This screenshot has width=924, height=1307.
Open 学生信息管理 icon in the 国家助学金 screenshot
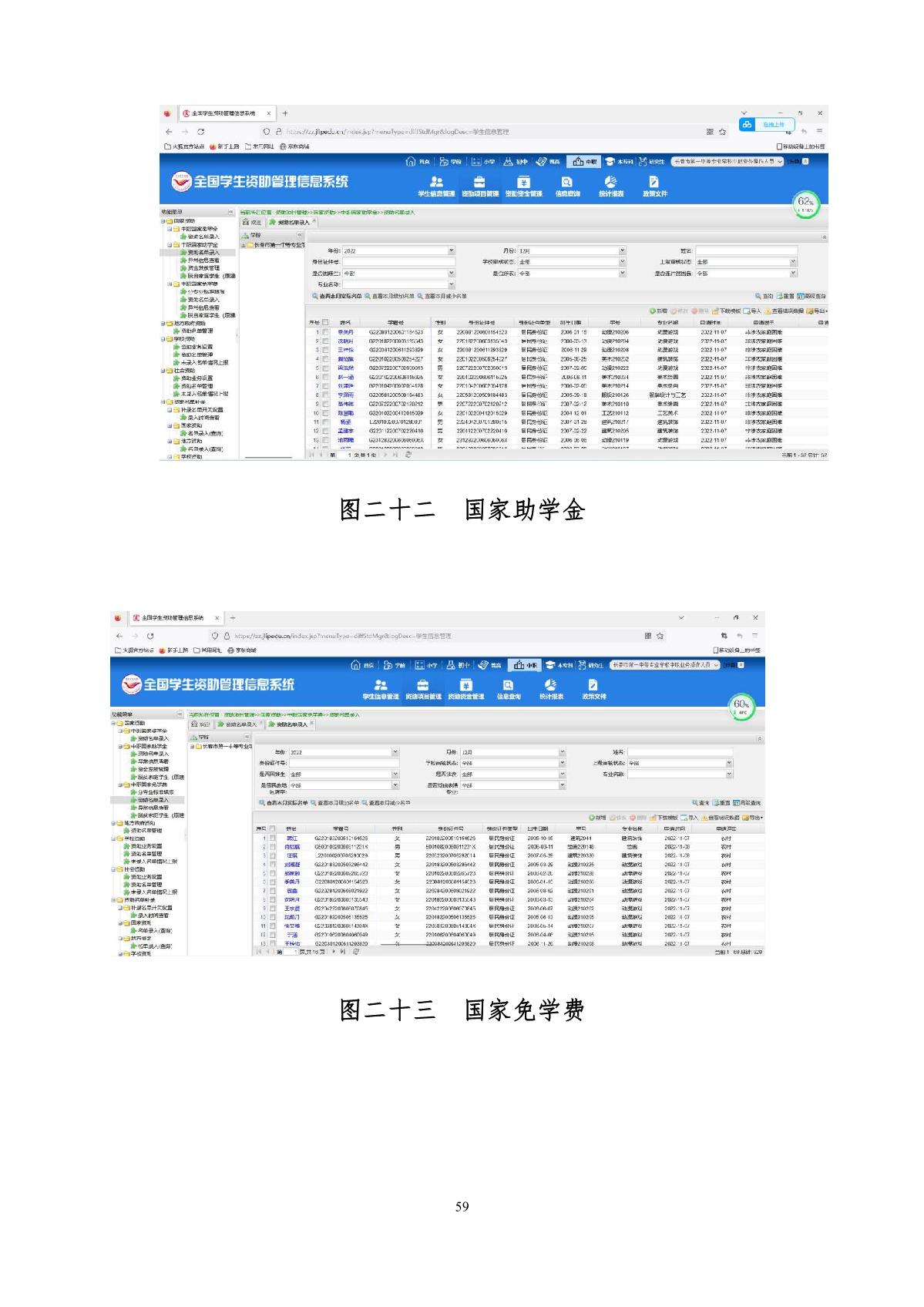pos(436,185)
